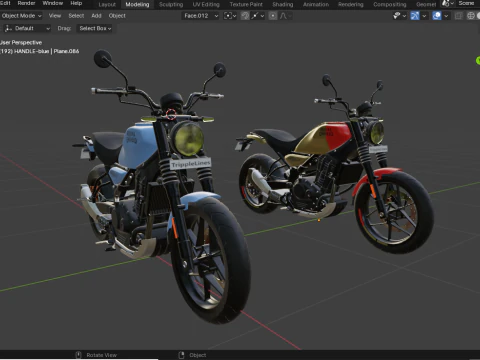Open the Object menu

tap(117, 16)
